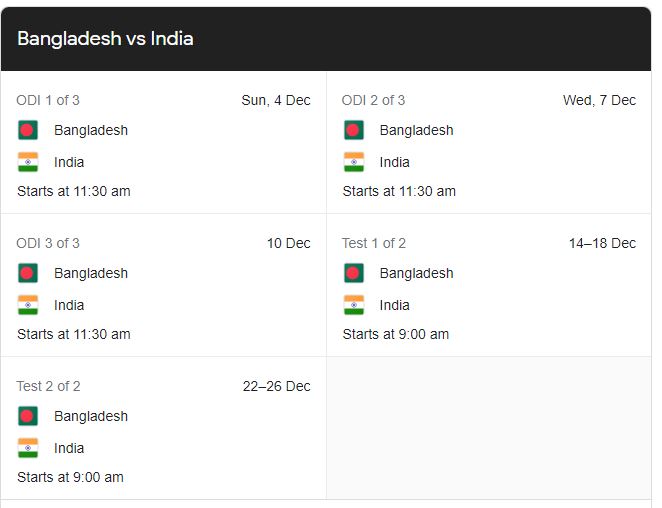The width and height of the screenshot is (662, 508).
Task: Open the Test 2 of 2 match label
Action: (x=48, y=386)
